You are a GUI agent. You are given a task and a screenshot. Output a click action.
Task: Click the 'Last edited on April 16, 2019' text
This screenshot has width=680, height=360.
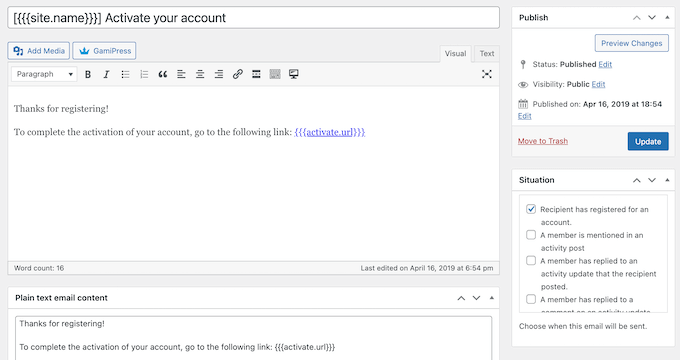coord(427,268)
